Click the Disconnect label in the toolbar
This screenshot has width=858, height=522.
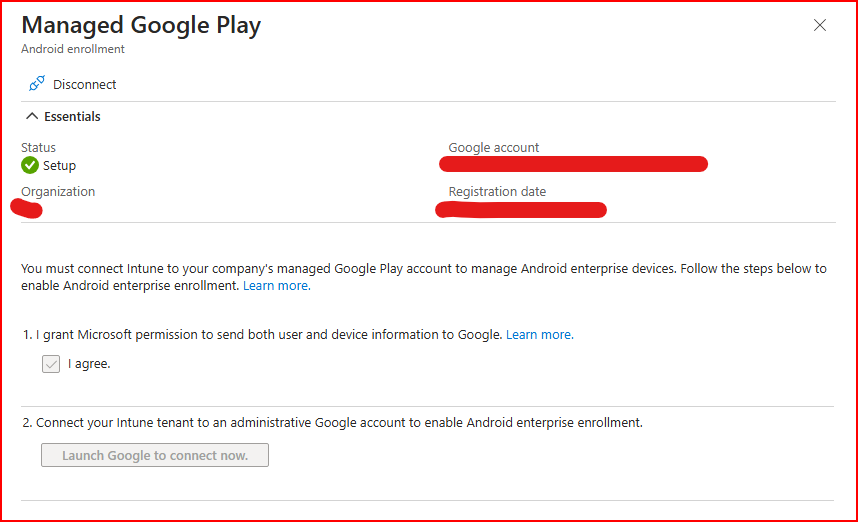point(84,84)
